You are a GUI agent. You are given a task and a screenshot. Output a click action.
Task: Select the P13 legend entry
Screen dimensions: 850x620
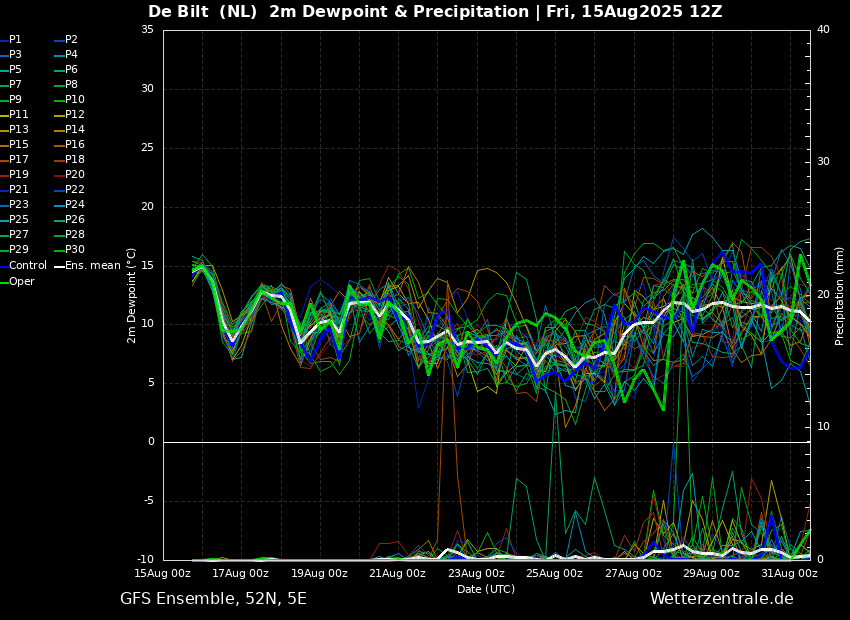coord(19,130)
